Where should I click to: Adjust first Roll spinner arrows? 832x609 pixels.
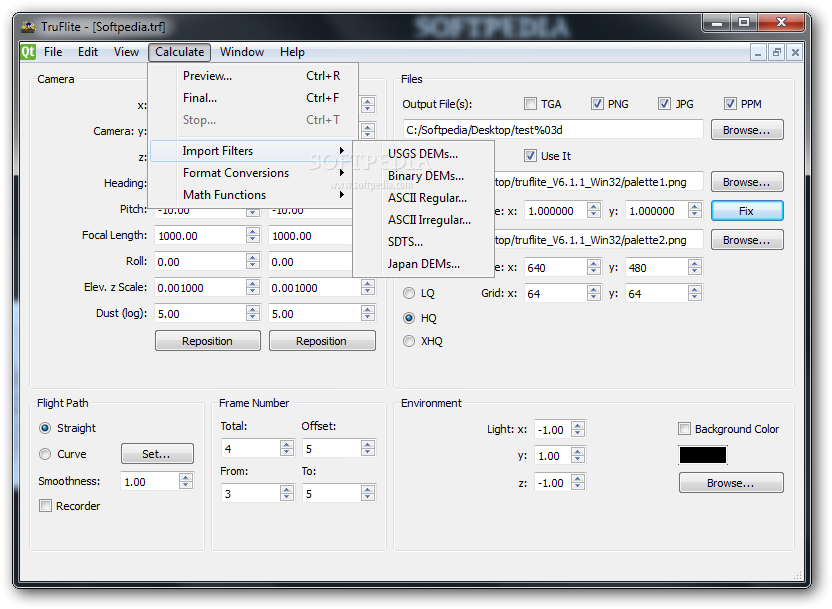click(x=253, y=262)
